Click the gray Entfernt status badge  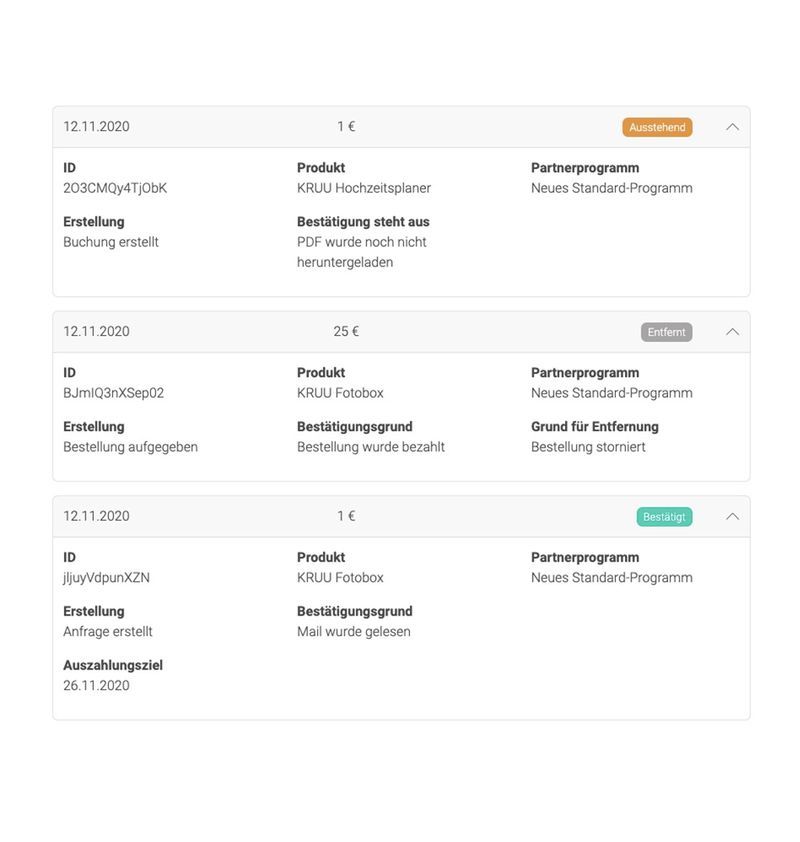pos(666,332)
